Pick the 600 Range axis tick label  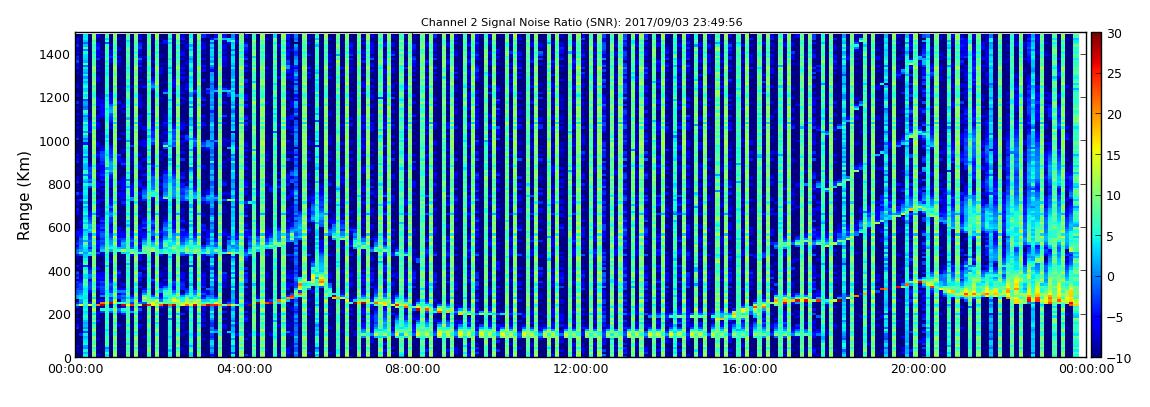(59, 228)
